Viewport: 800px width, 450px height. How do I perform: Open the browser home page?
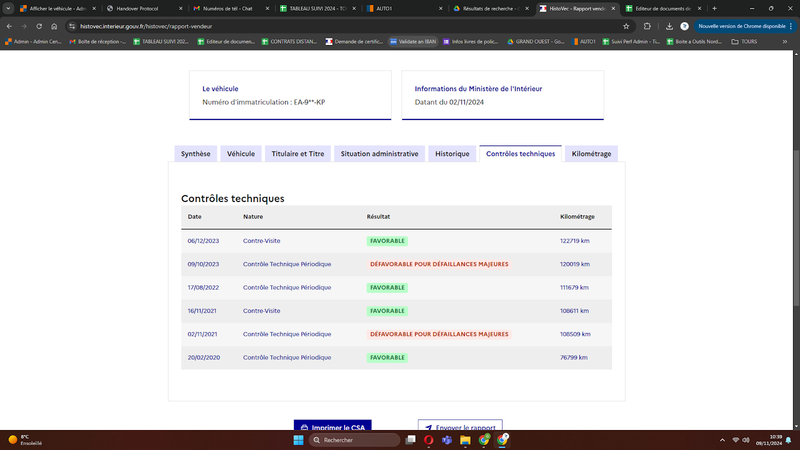(54, 26)
